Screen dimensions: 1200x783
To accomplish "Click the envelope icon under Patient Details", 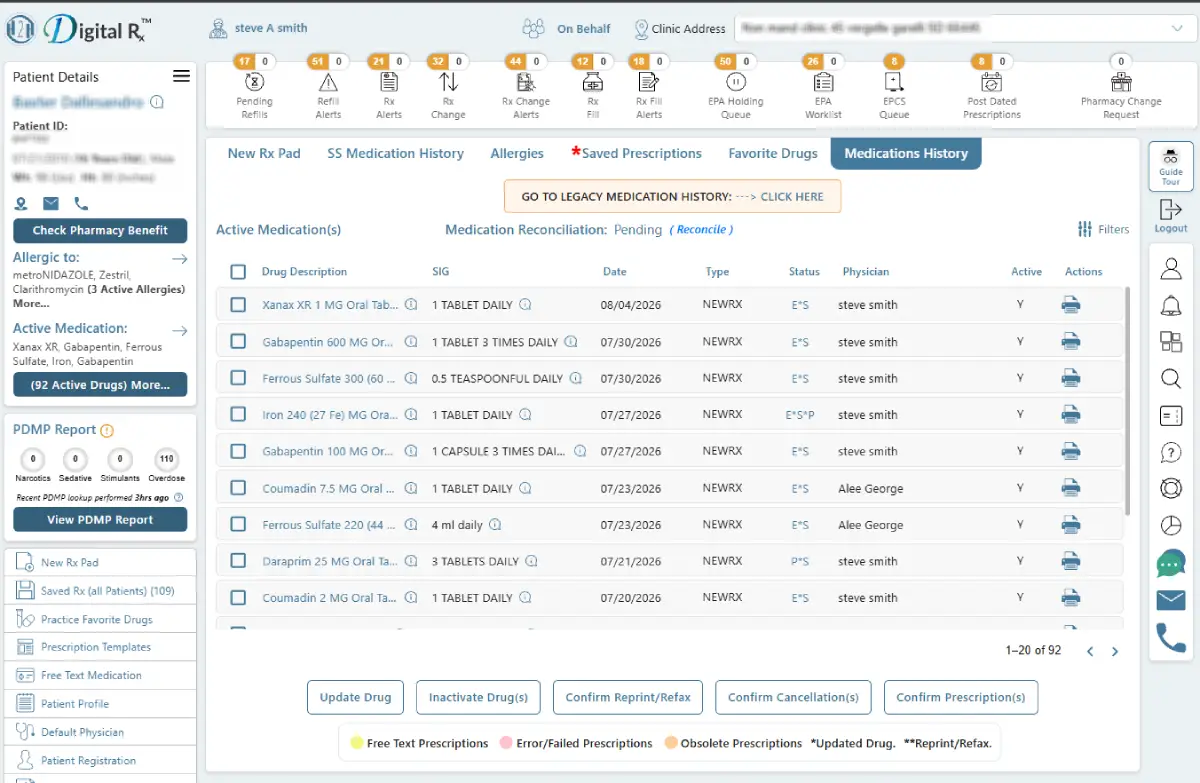I will click(51, 204).
